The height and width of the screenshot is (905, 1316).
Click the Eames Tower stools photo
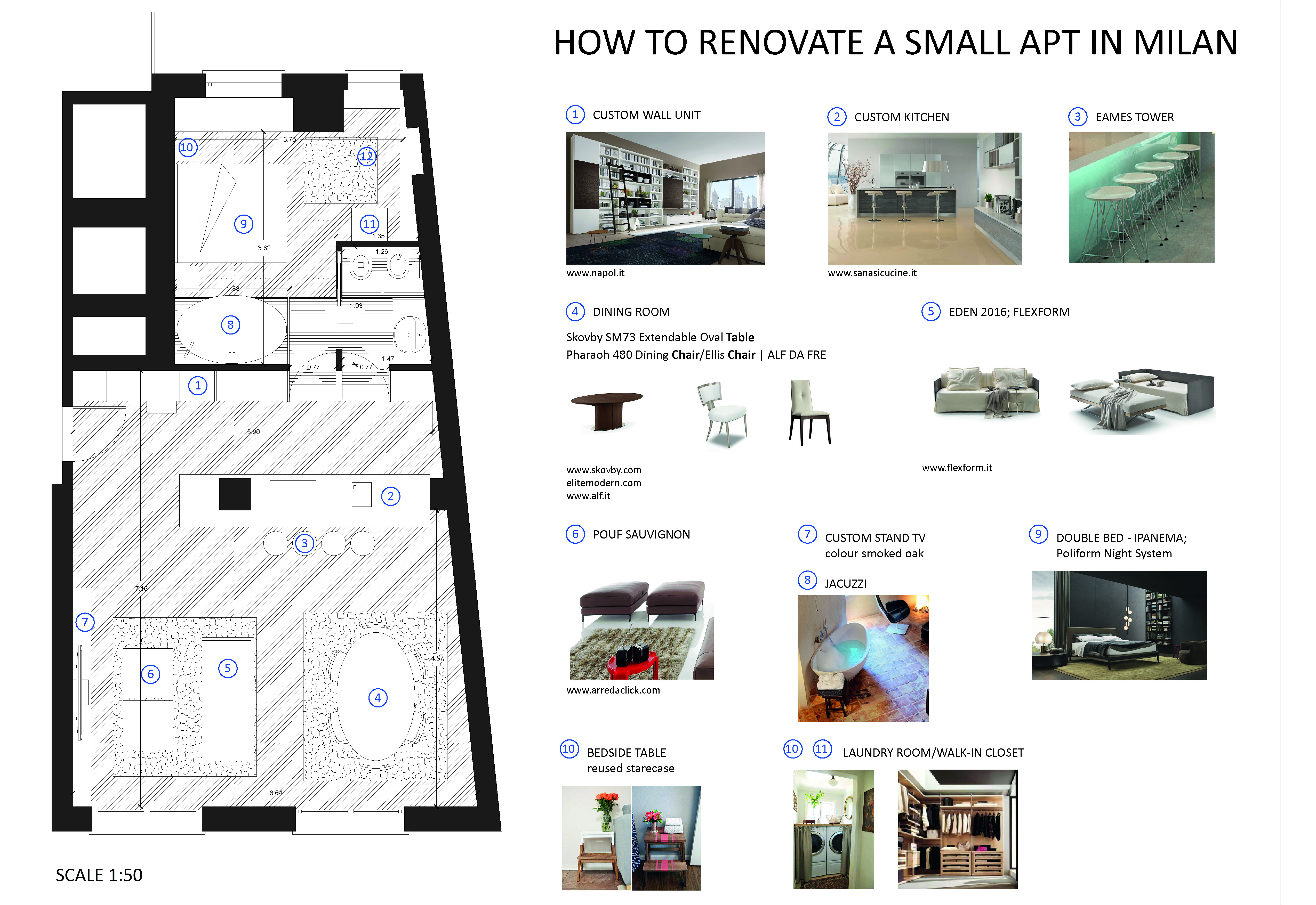pos(1141,198)
